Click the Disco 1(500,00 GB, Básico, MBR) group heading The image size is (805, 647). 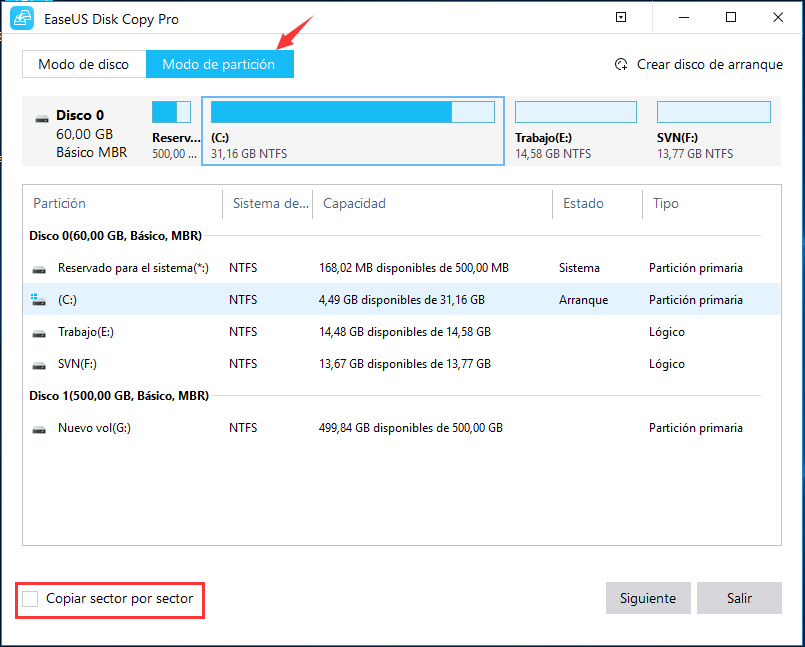click(x=119, y=396)
